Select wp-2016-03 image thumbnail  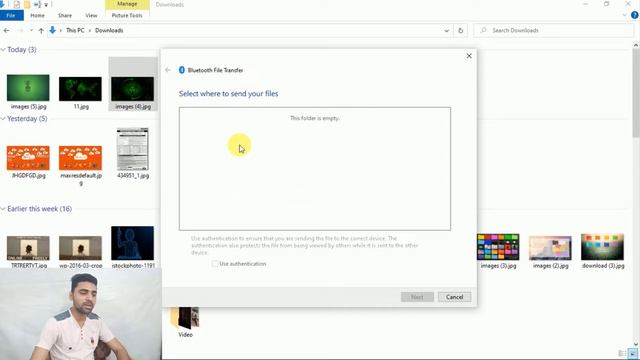(80, 248)
